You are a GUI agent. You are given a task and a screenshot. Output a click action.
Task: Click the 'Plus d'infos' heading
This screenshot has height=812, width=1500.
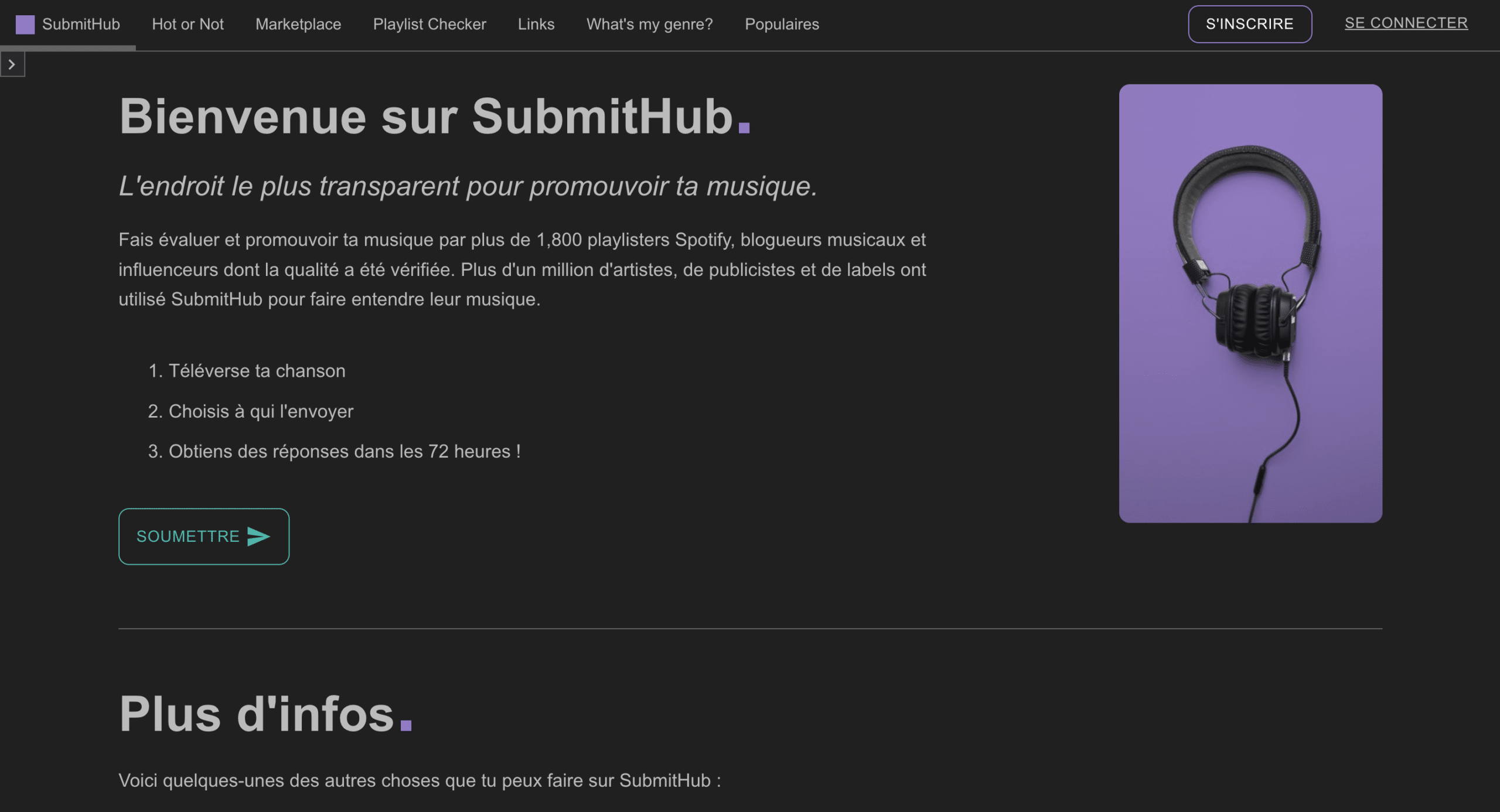[266, 714]
